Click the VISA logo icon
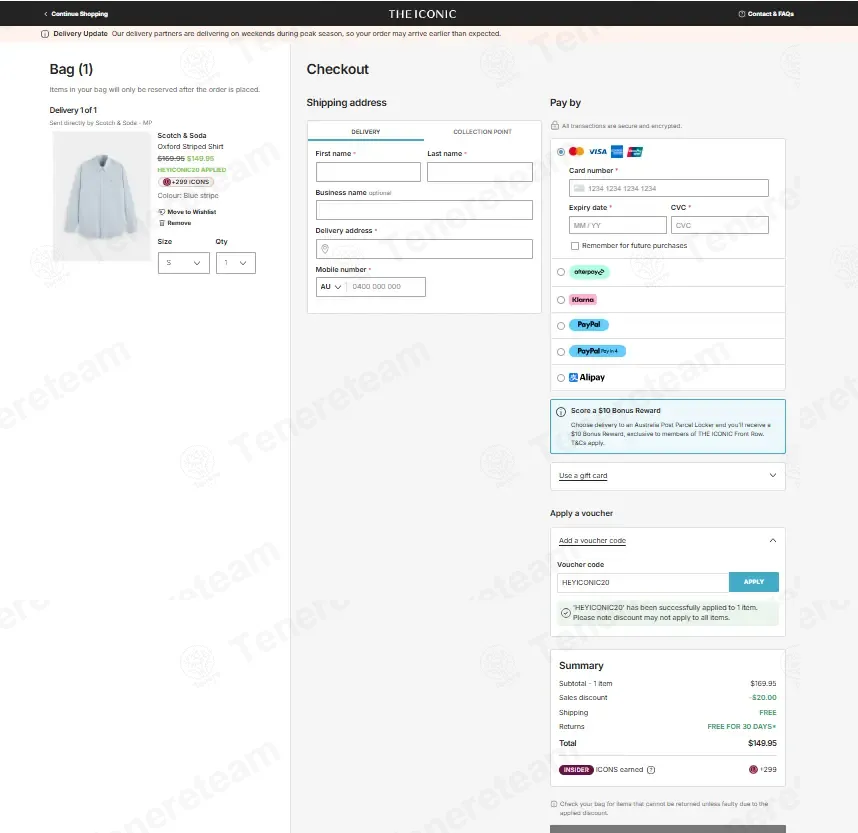Viewport: 858px width, 833px height. [598, 152]
